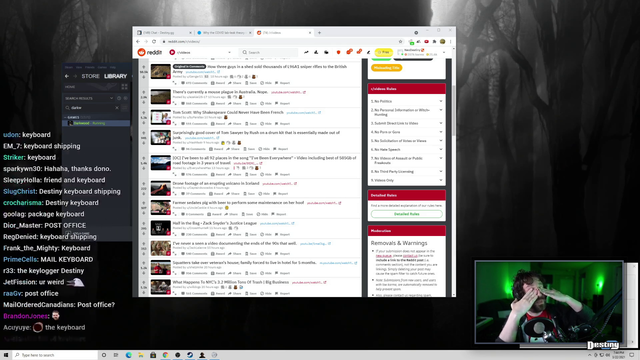
Task: Expand rule 8 No Third Party Licensing
Action: 407,171
